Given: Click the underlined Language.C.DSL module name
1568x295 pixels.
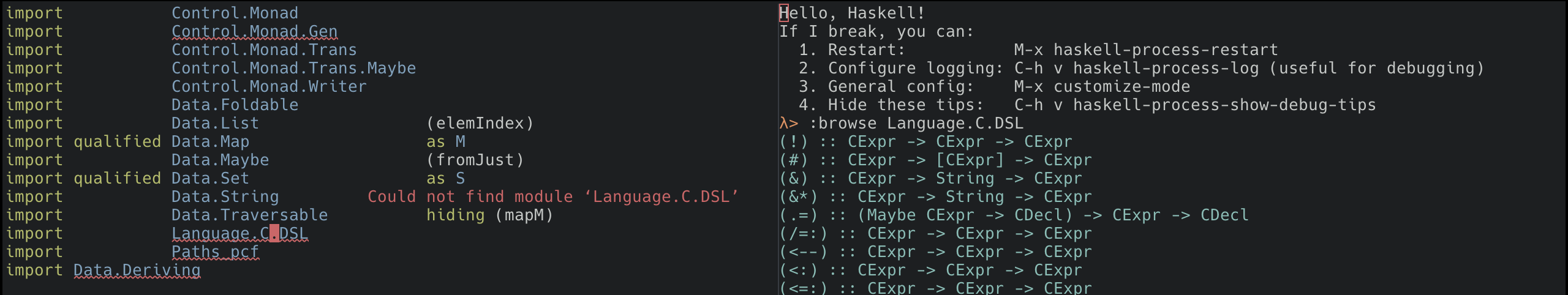Looking at the screenshot, I should 239,233.
